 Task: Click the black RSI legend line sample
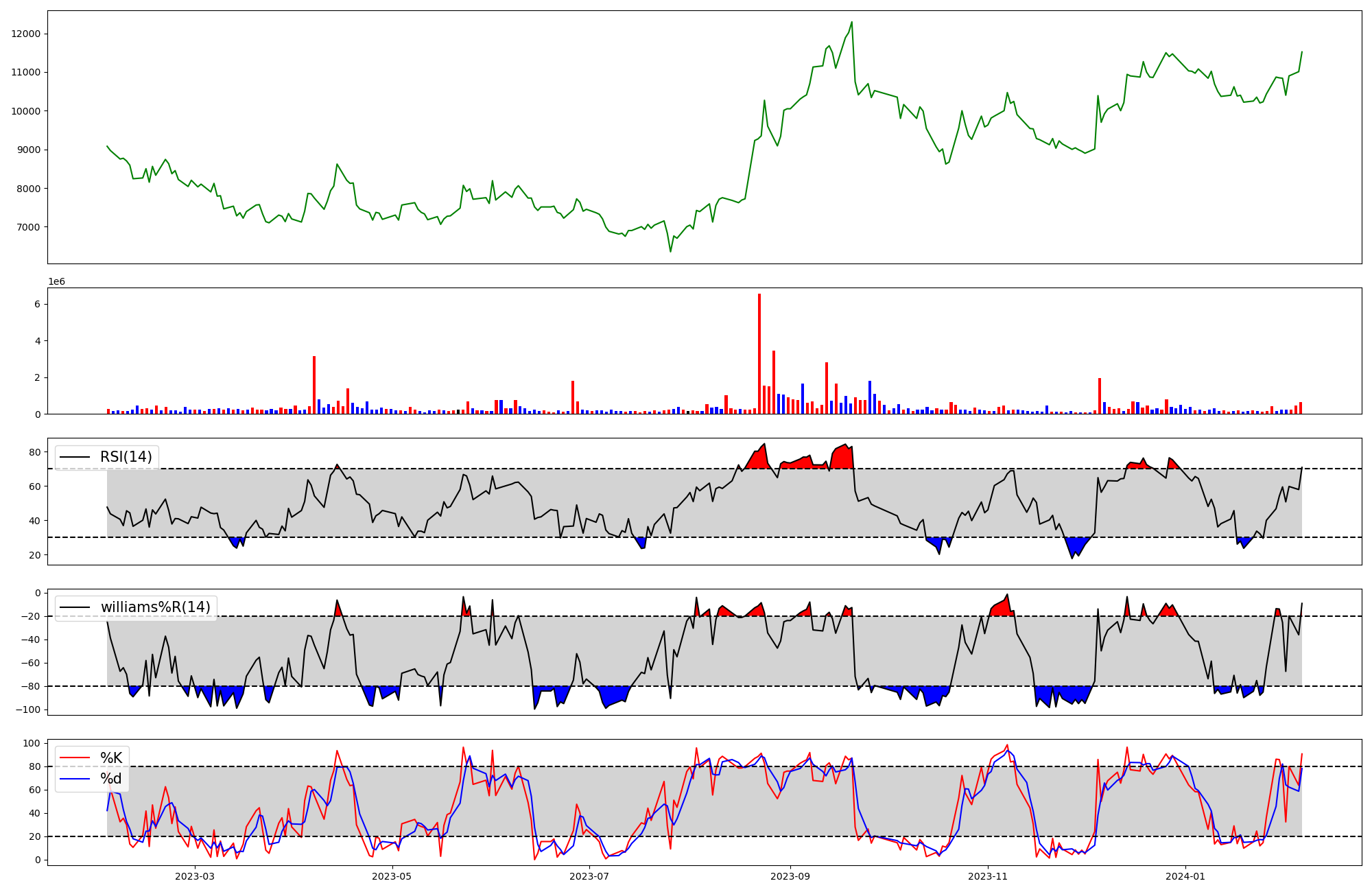click(75, 457)
